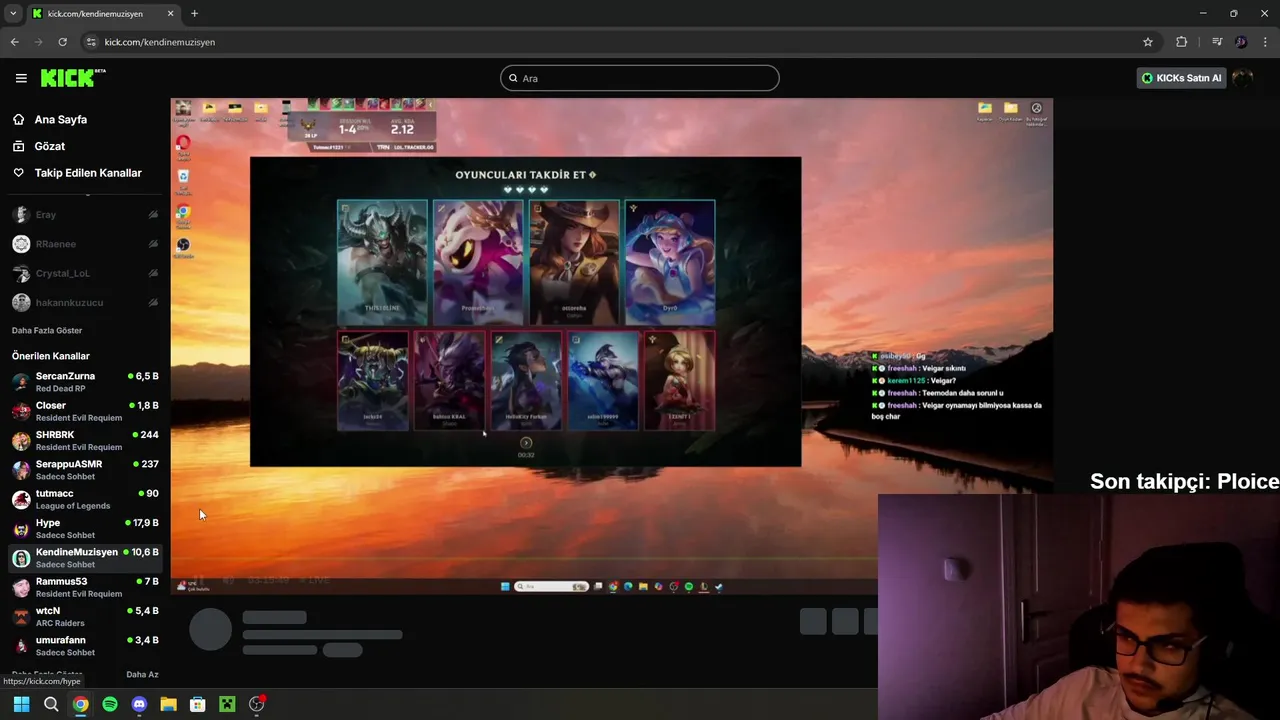Click the Windows Start button

(x=21, y=704)
